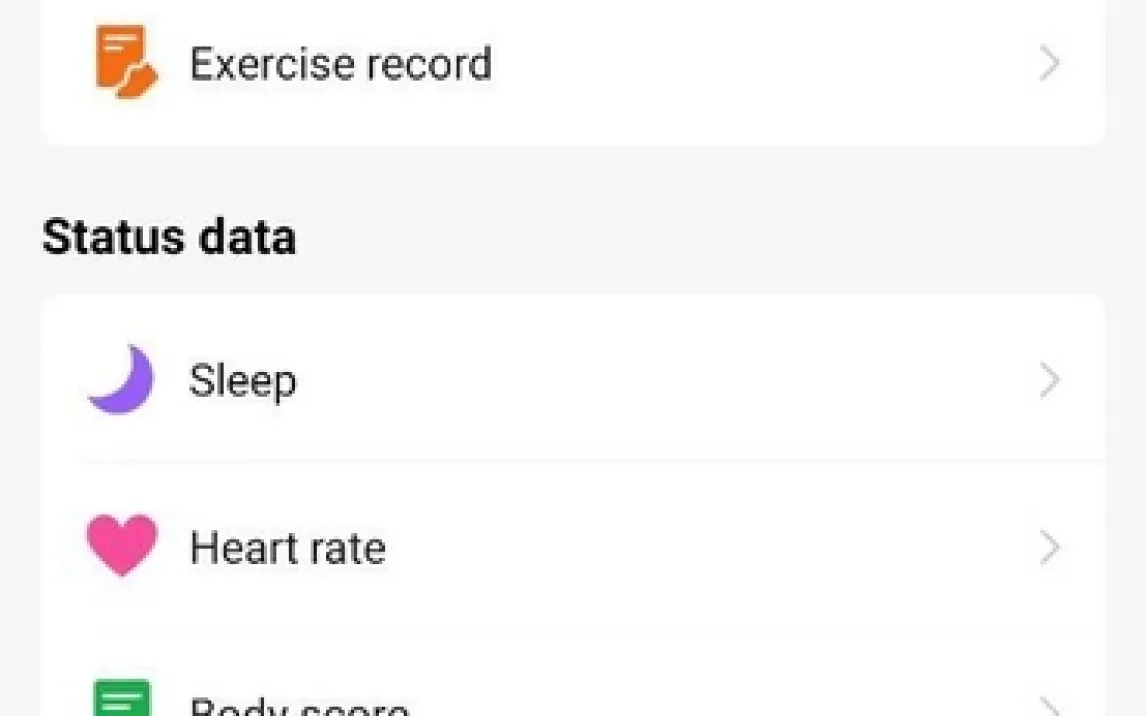
Task: Tap the Body score text label
Action: click(x=300, y=706)
